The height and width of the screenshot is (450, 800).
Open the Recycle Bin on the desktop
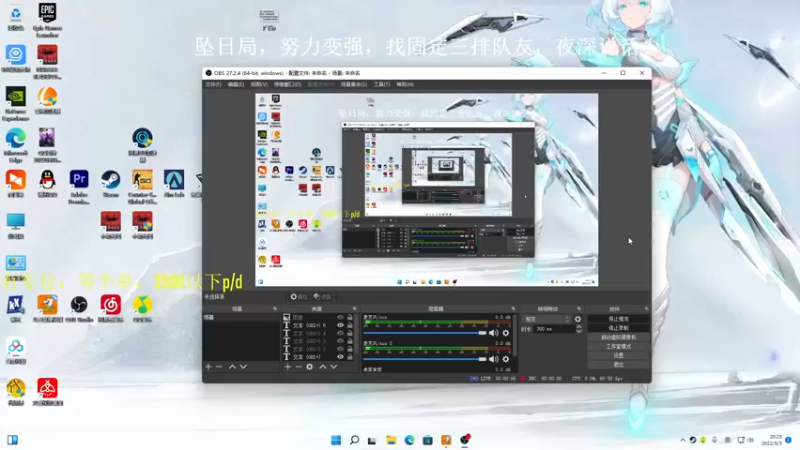tap(16, 18)
